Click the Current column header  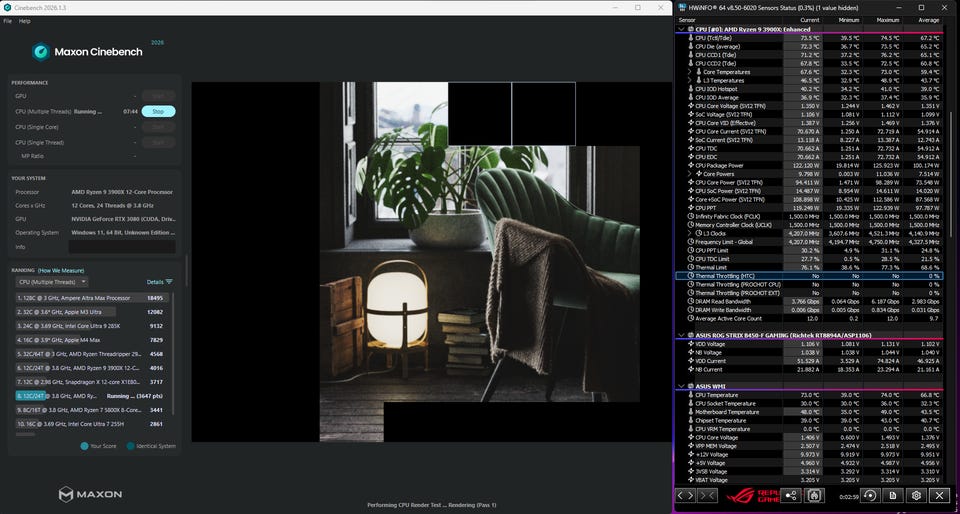point(809,20)
